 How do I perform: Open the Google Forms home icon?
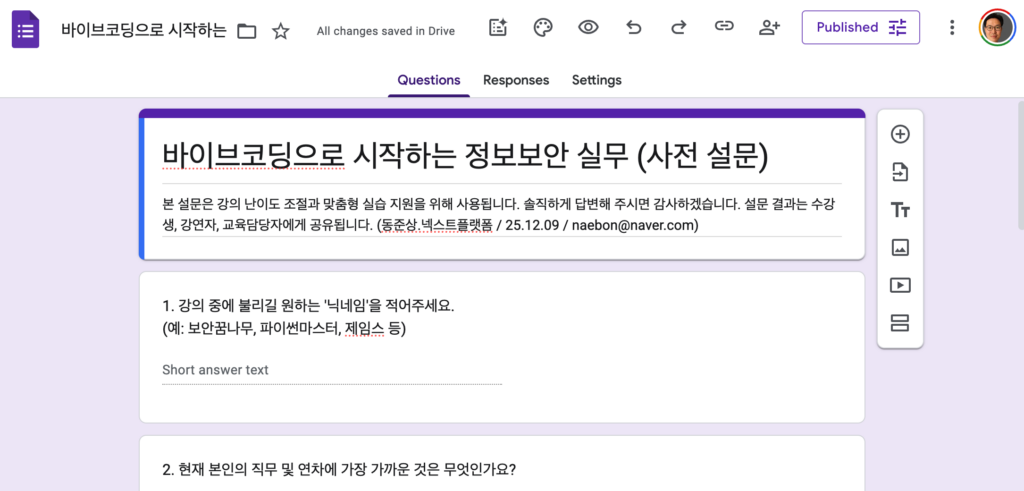click(x=26, y=29)
